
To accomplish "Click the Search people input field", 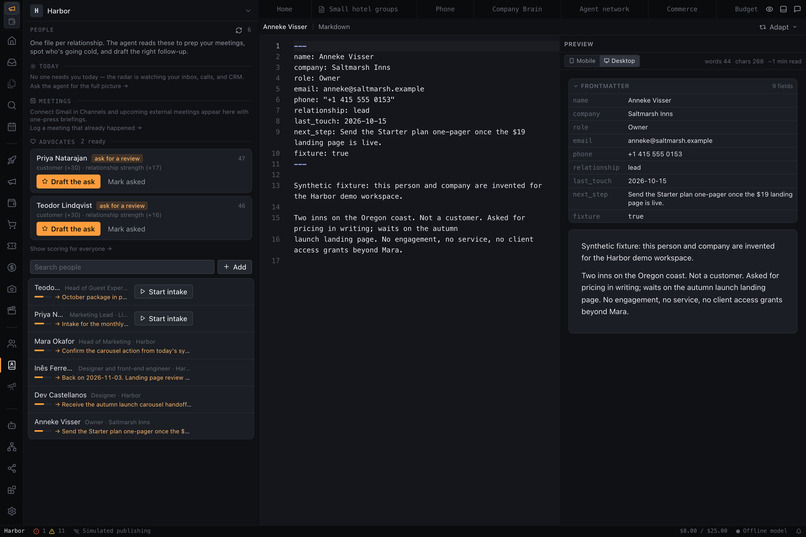I will coord(122,267).
